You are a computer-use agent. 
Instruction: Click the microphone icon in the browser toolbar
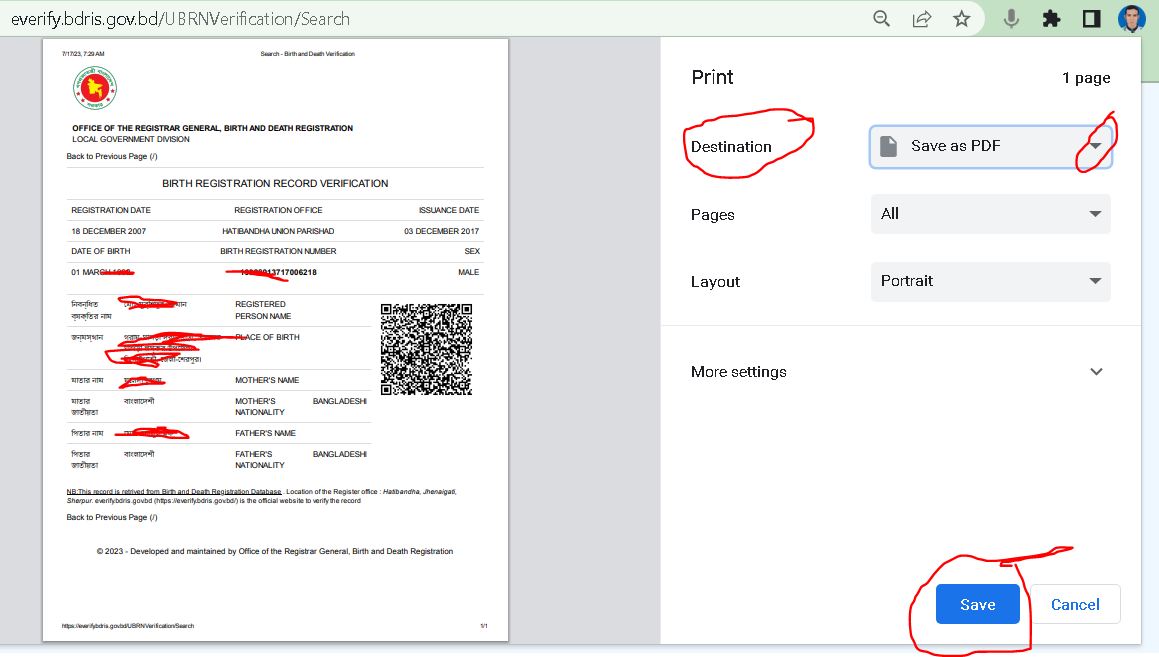(1011, 19)
